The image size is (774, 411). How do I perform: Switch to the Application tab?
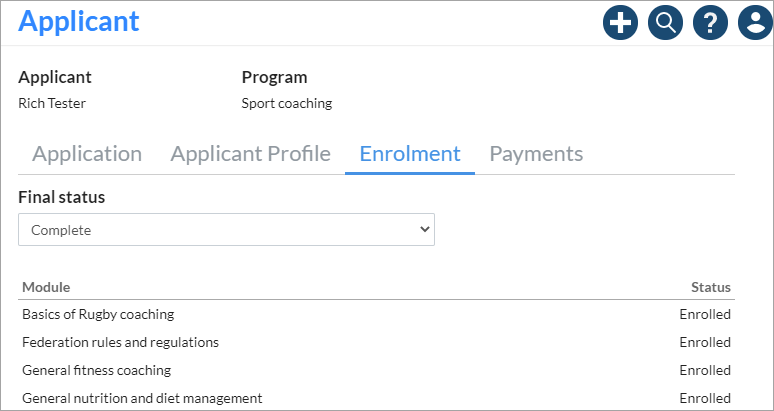(87, 154)
